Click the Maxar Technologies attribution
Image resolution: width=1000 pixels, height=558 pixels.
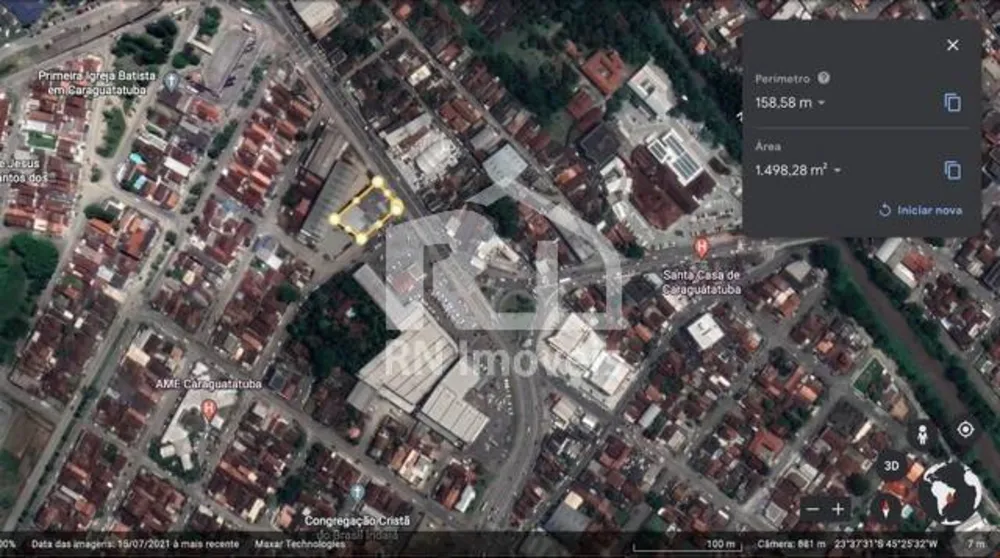tap(300, 544)
